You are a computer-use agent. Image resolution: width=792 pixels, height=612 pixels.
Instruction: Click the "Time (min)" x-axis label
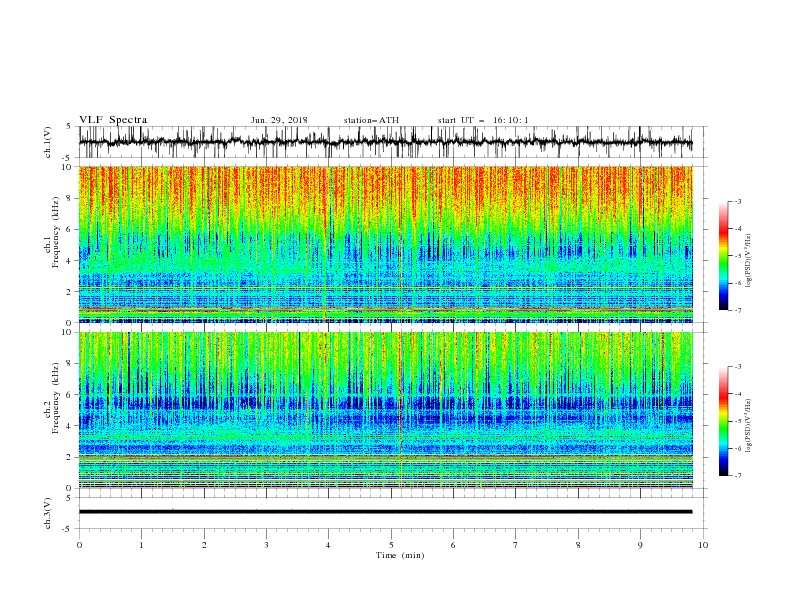point(400,555)
